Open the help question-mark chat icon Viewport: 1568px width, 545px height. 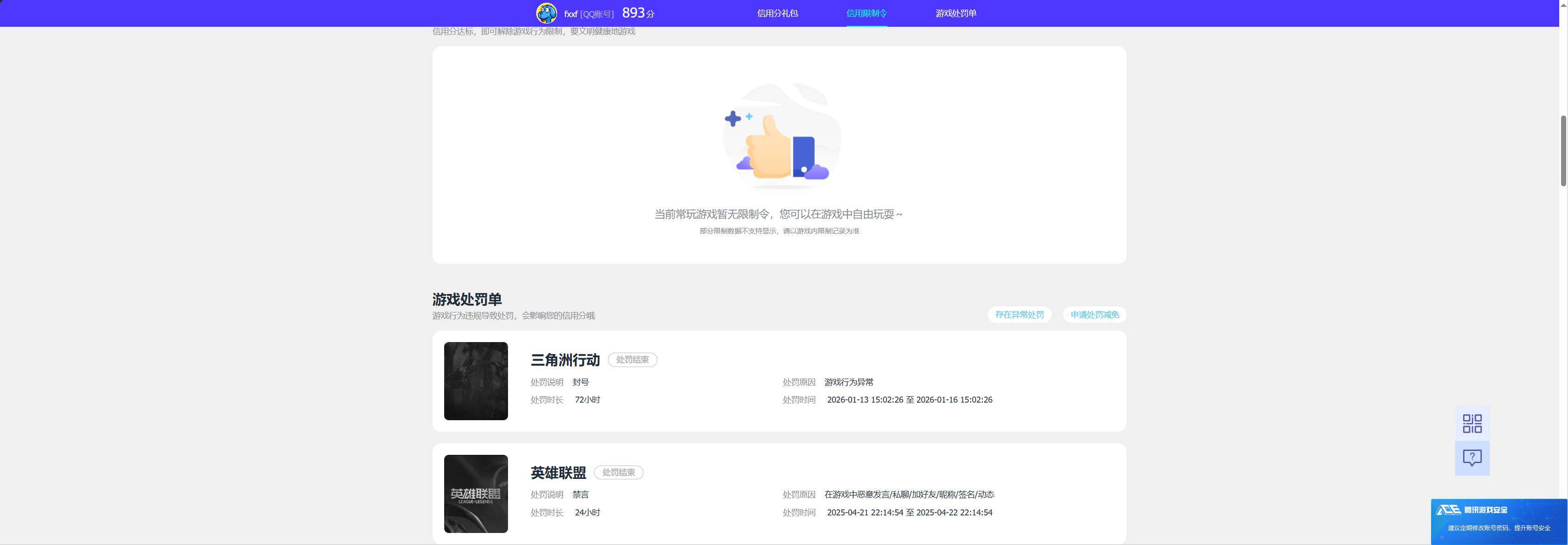pos(1472,458)
